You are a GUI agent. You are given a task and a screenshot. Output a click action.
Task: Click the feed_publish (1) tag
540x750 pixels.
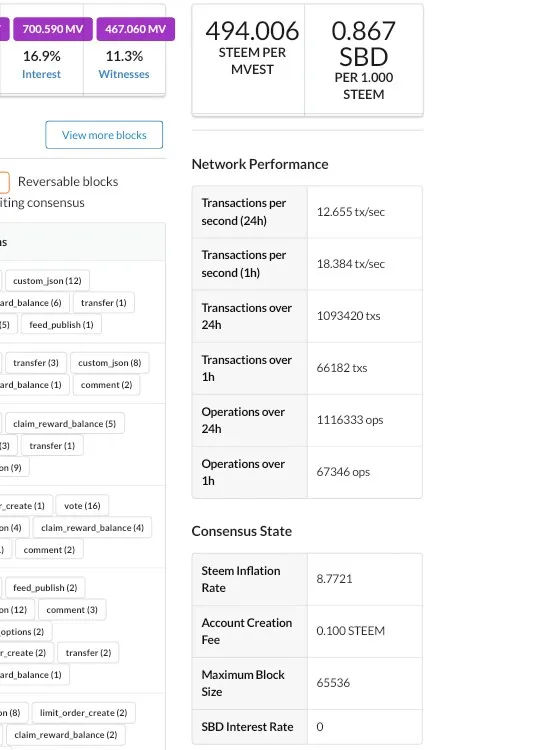click(61, 325)
